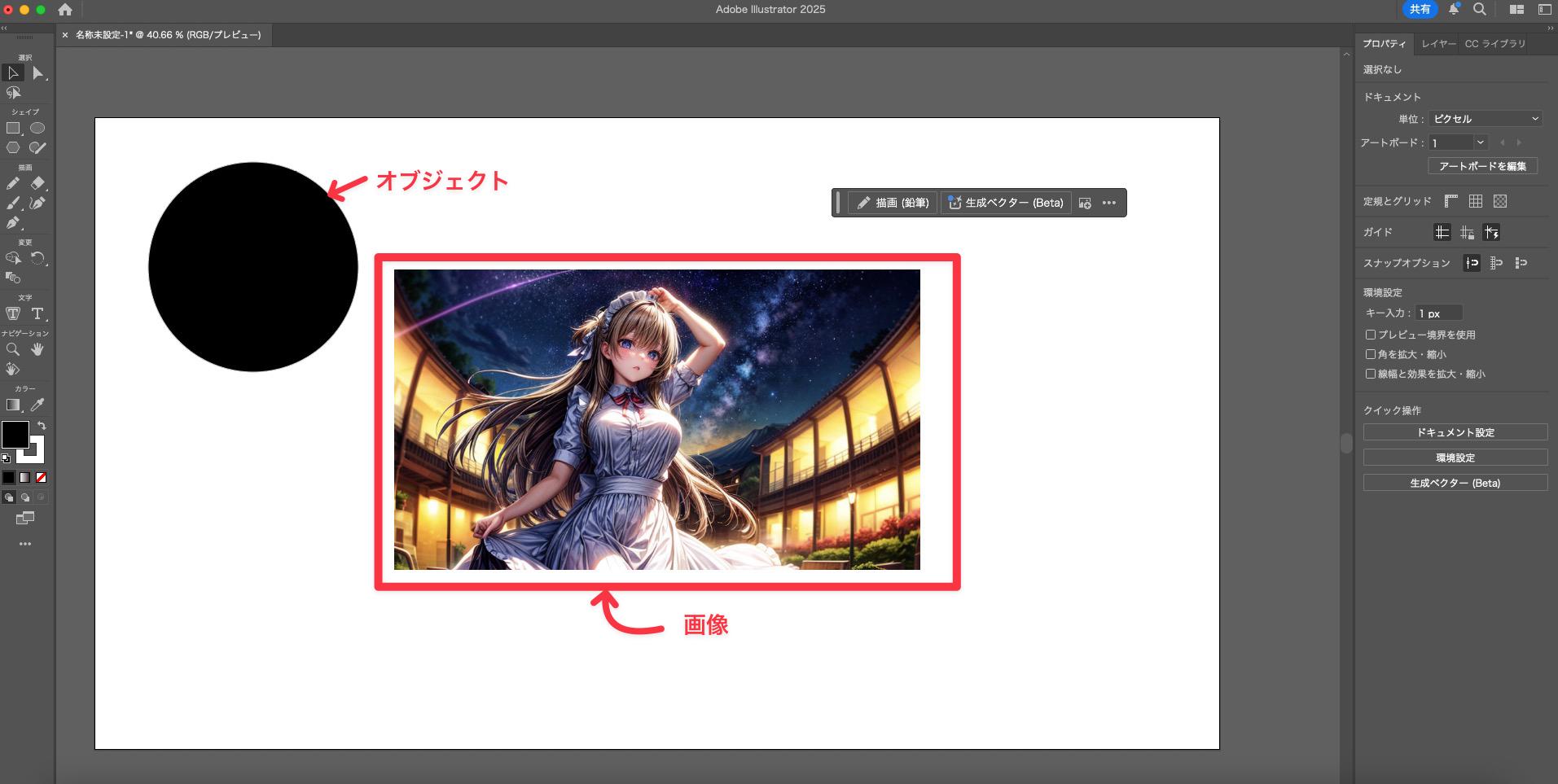Select the Pen tool
This screenshot has width=1558, height=784.
tap(13, 223)
